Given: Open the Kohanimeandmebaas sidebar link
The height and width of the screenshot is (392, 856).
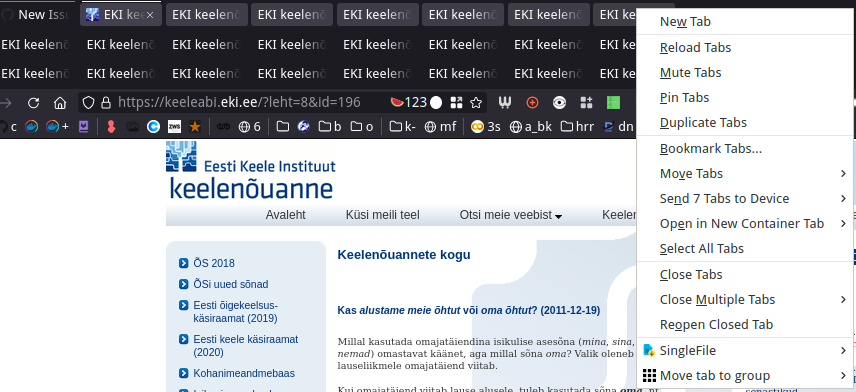Looking at the screenshot, I should 243,373.
